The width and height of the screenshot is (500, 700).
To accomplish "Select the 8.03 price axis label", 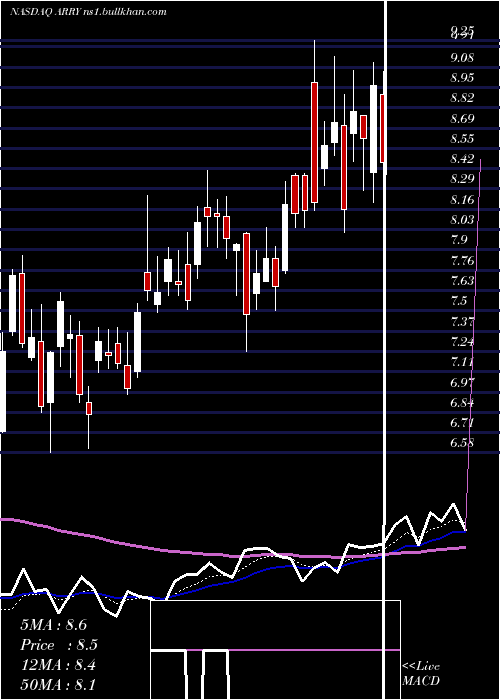I will tap(462, 220).
